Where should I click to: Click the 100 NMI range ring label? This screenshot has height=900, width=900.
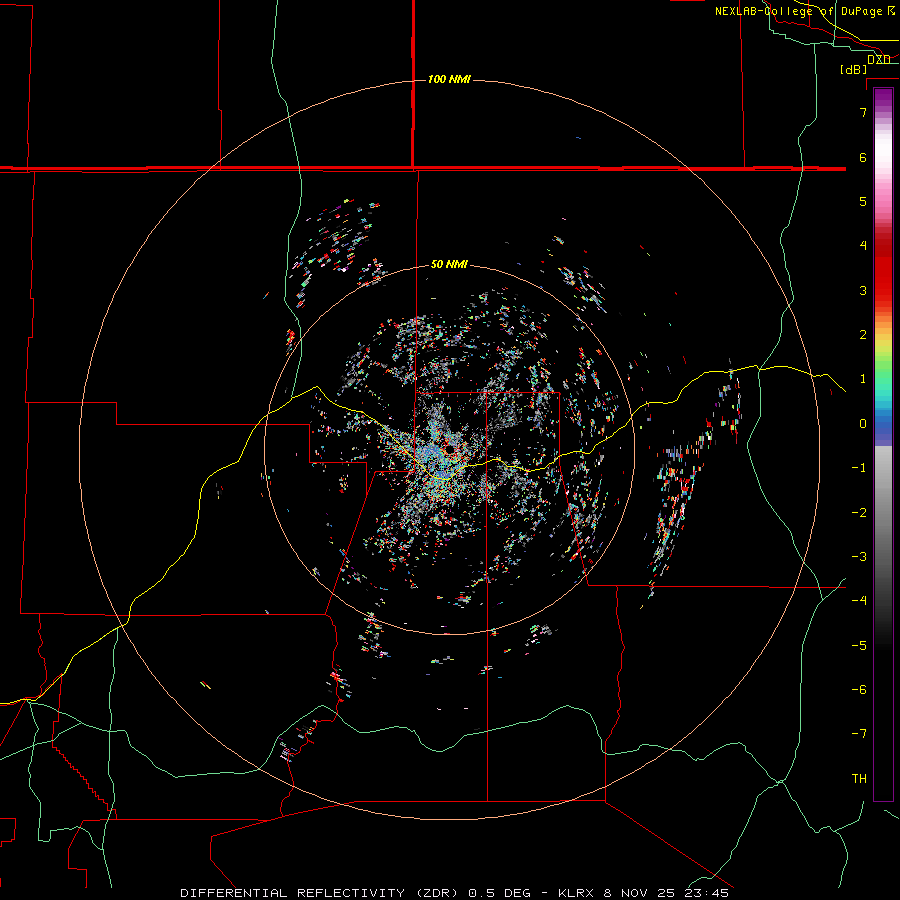[449, 79]
